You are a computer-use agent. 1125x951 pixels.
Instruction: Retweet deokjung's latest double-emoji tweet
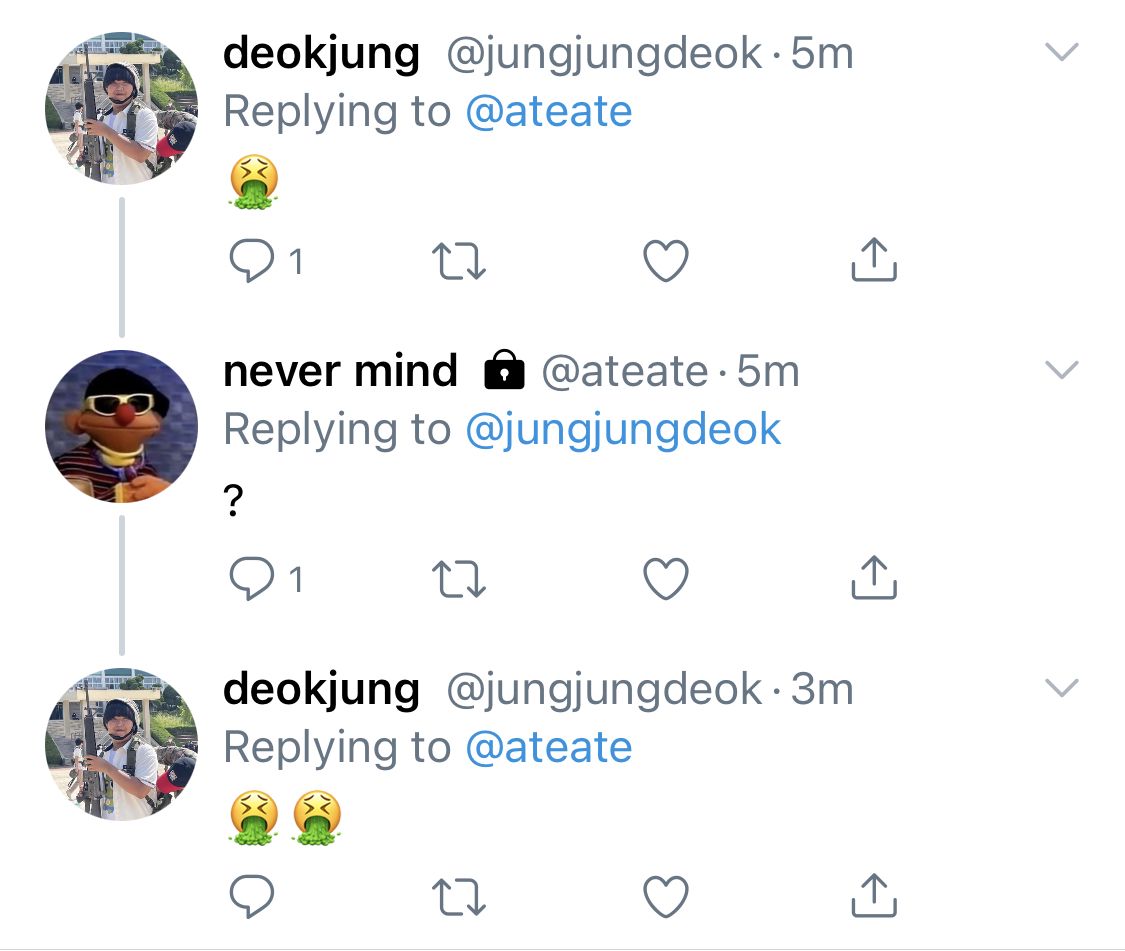459,897
